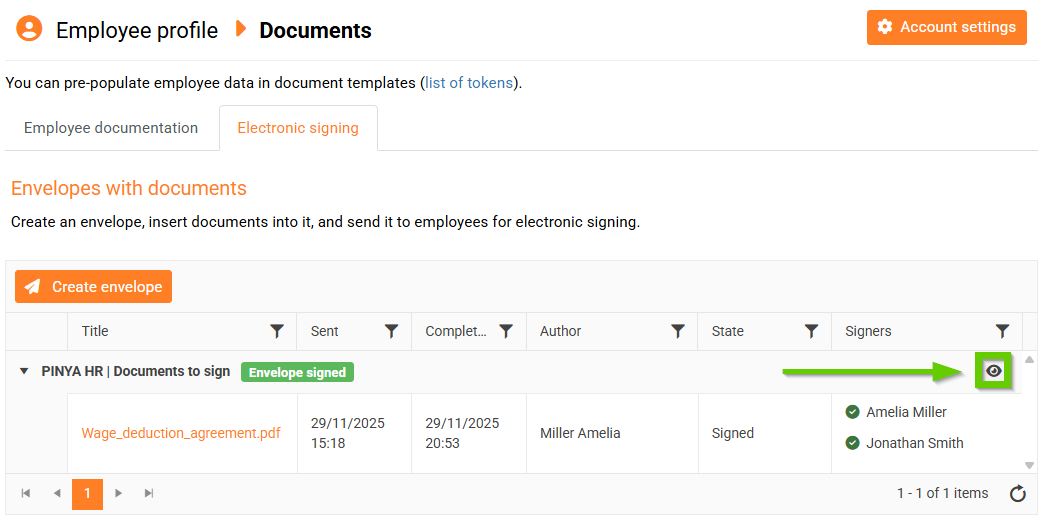Image resolution: width=1043 pixels, height=522 pixels.
Task: Open the State column filter
Action: (x=812, y=331)
